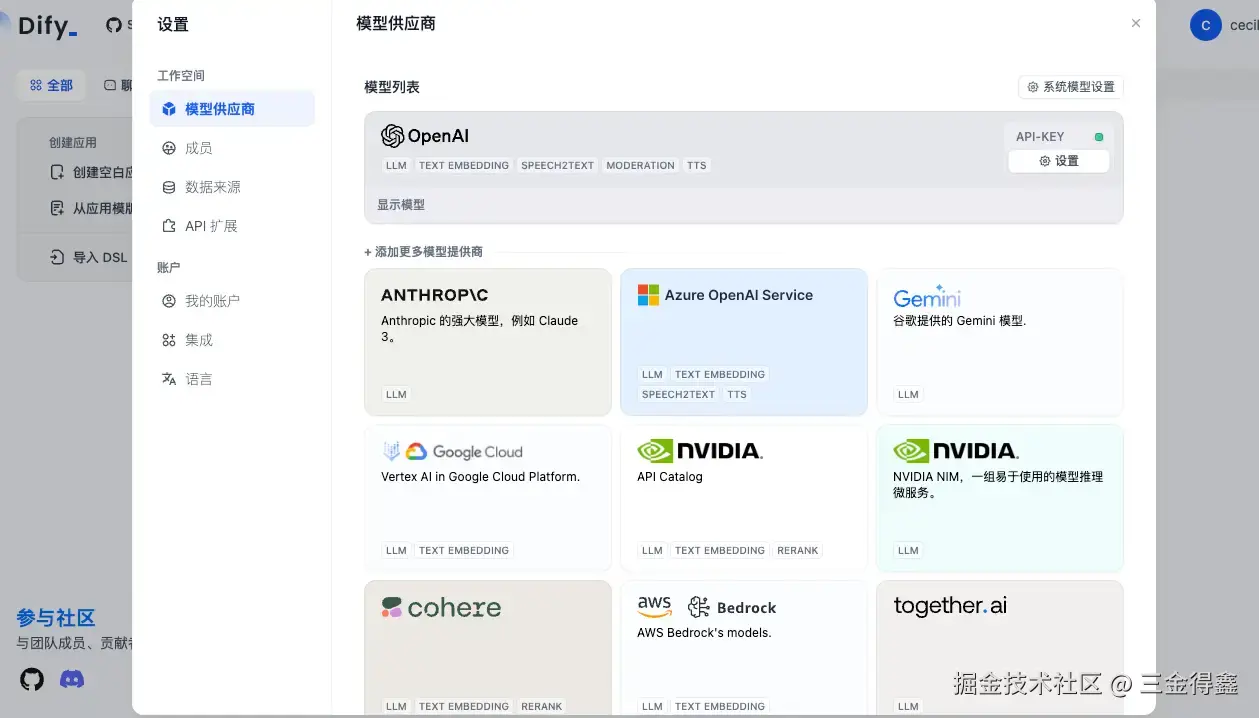1259x718 pixels.
Task: Click the OpenAI MODERATION tag
Action: (x=640, y=165)
